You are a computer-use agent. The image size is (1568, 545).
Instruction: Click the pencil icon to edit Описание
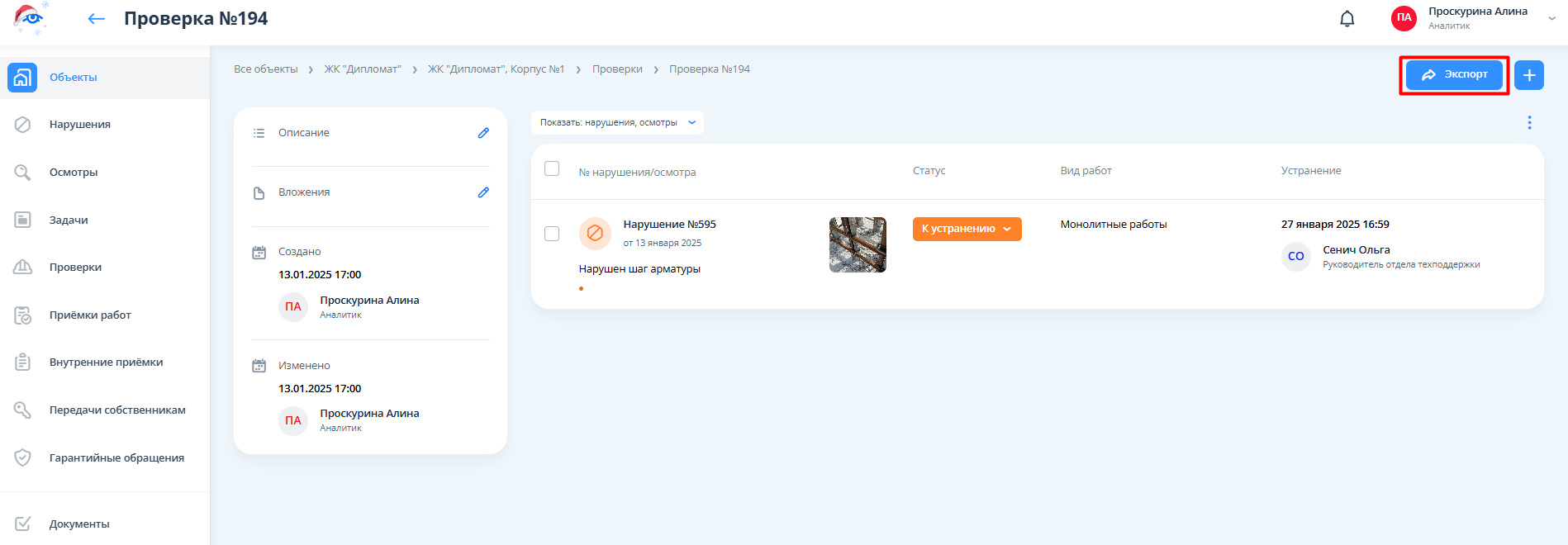coord(483,133)
